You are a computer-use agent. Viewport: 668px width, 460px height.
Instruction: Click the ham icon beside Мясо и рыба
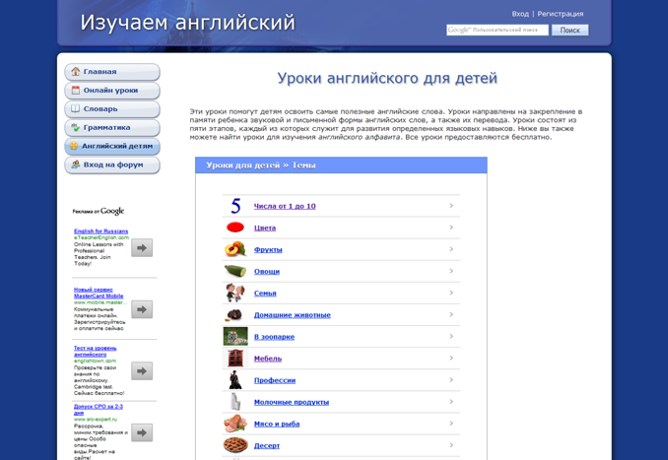[x=235, y=423]
